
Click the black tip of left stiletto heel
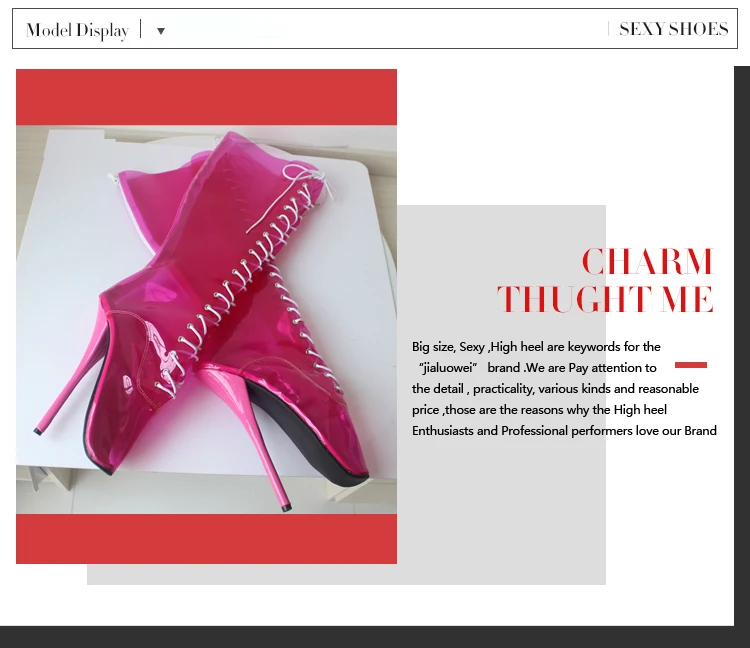click(37, 431)
